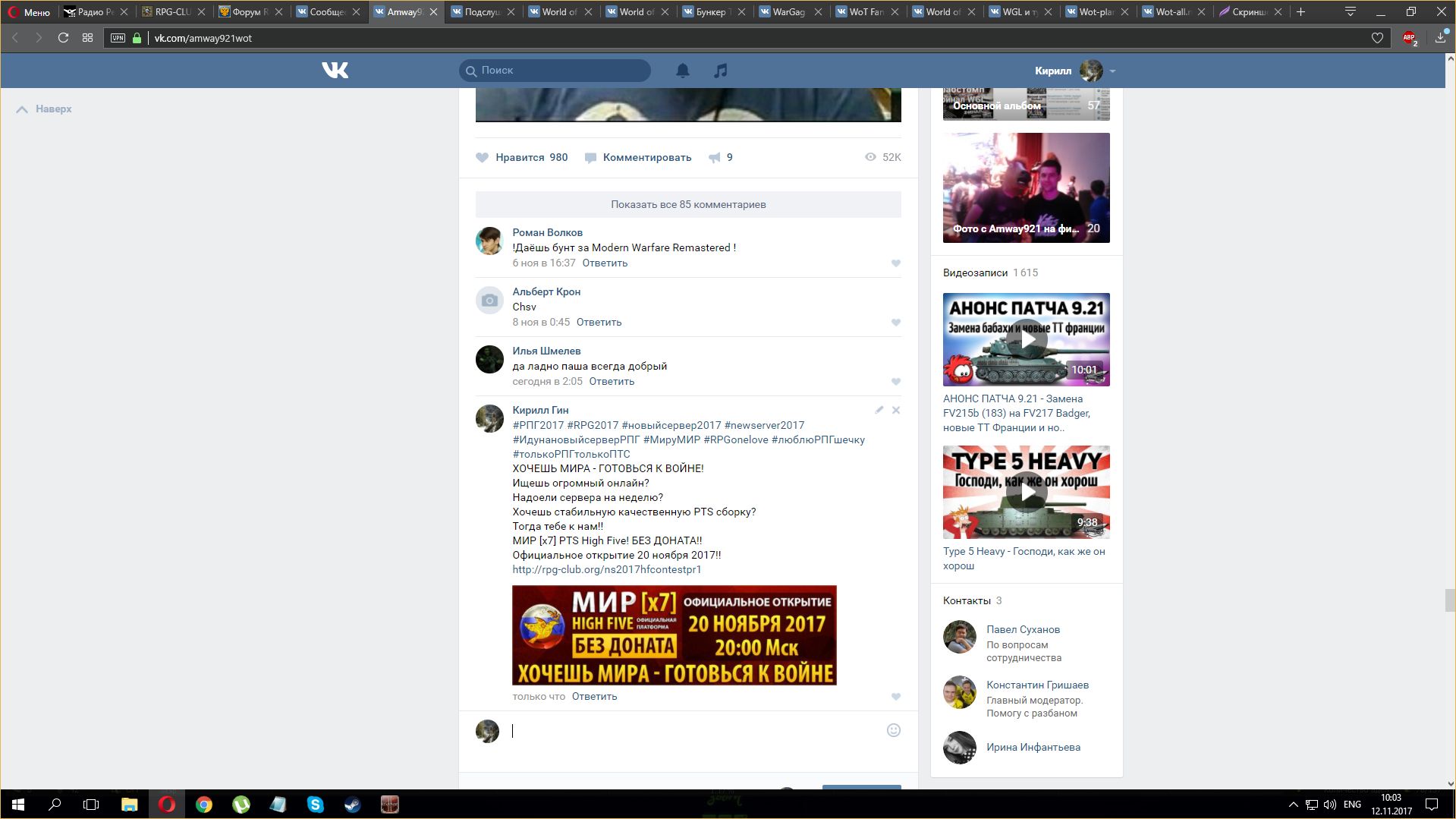Launch Chrome from the taskbar

pyautogui.click(x=204, y=805)
